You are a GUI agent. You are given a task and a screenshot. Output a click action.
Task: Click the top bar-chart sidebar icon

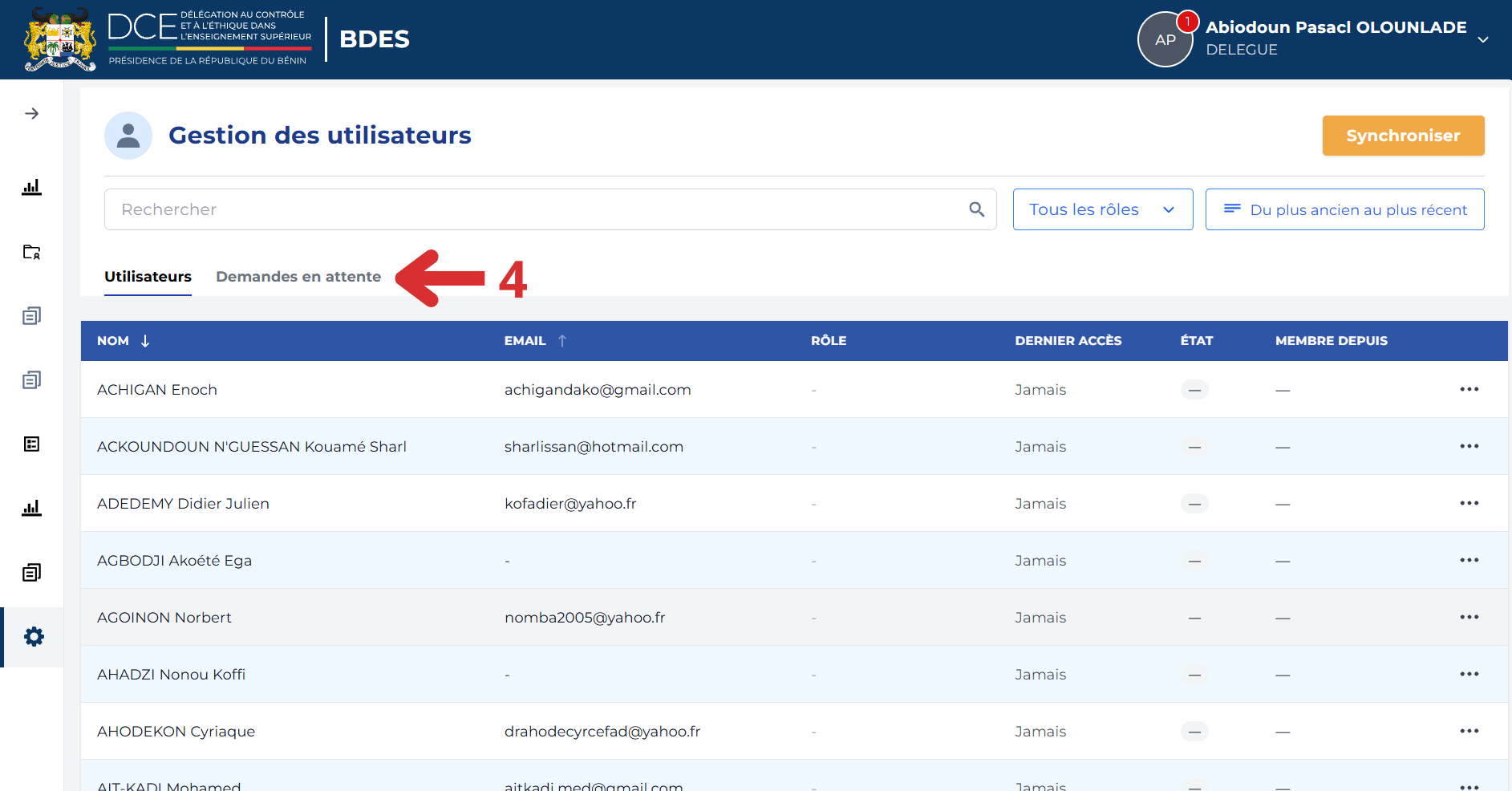31,188
